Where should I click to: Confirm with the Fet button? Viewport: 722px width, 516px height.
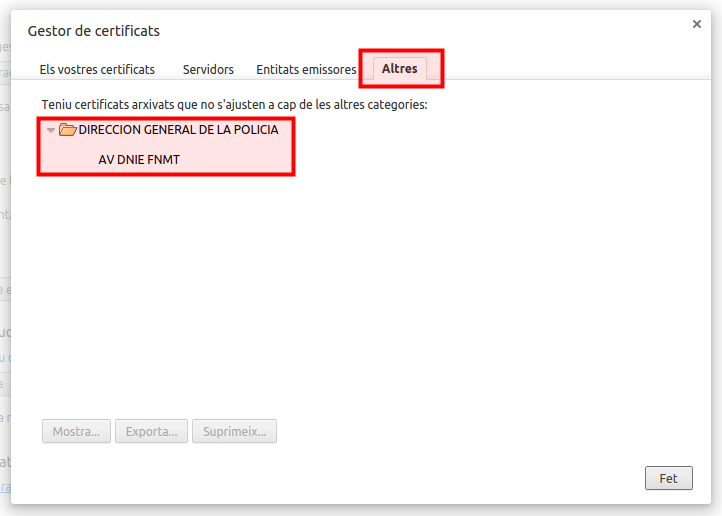(x=668, y=478)
